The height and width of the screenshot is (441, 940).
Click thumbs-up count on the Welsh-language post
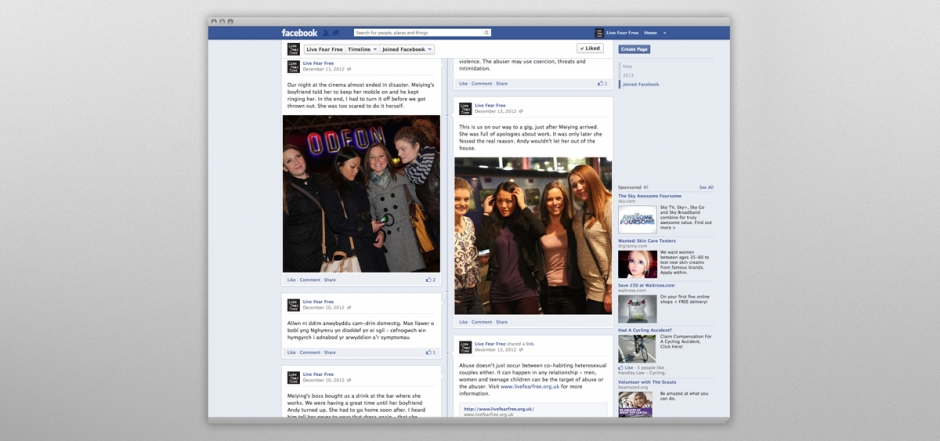point(430,352)
